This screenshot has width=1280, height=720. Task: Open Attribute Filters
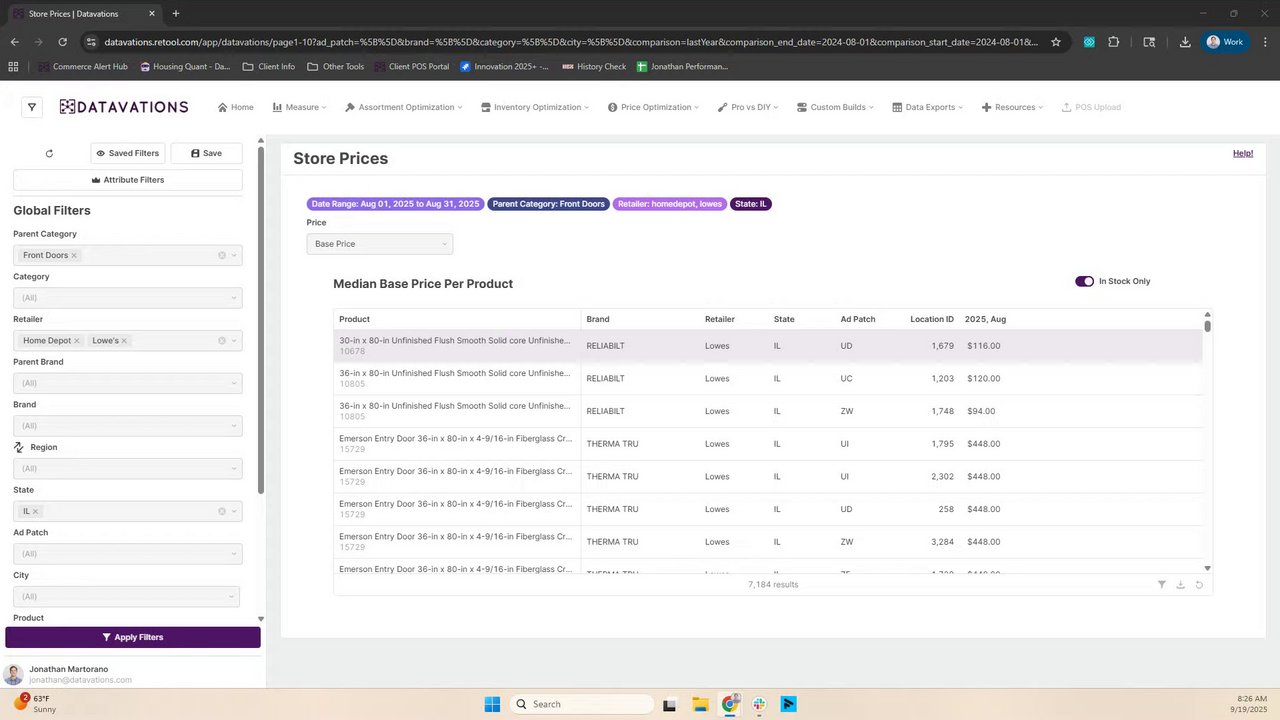128,180
